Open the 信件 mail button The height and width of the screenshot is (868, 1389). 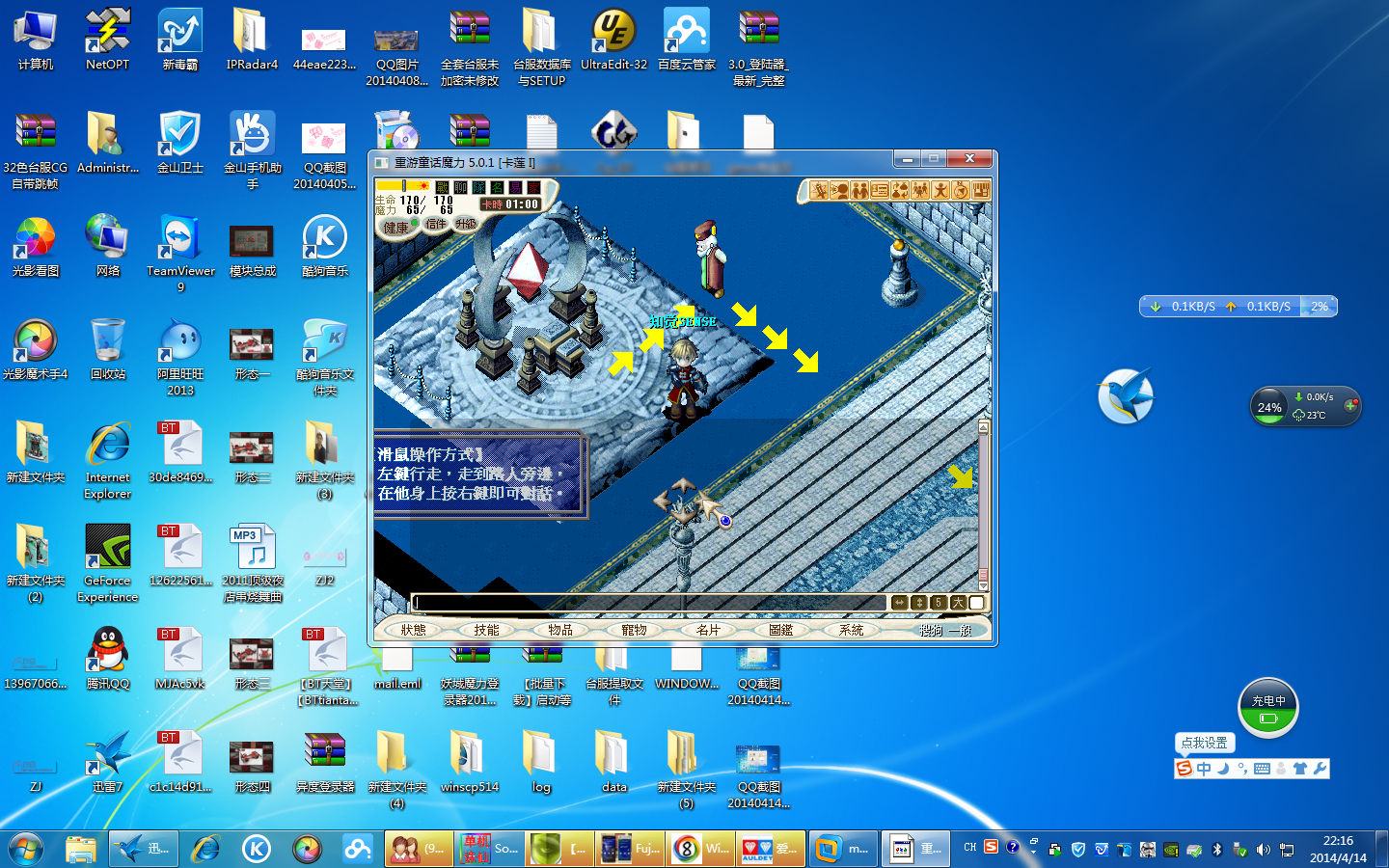click(x=437, y=224)
